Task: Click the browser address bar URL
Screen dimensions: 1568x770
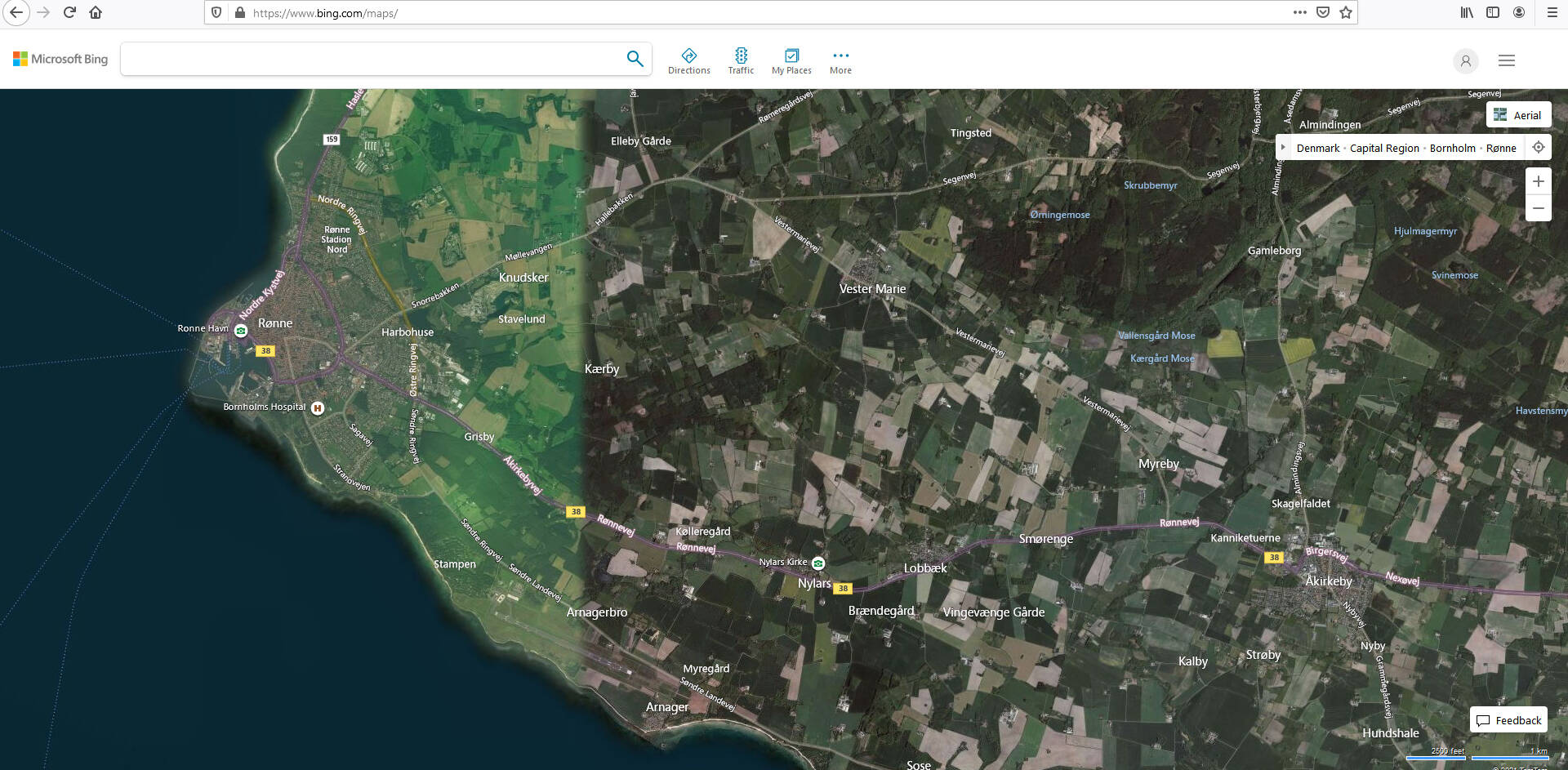Action: point(325,13)
